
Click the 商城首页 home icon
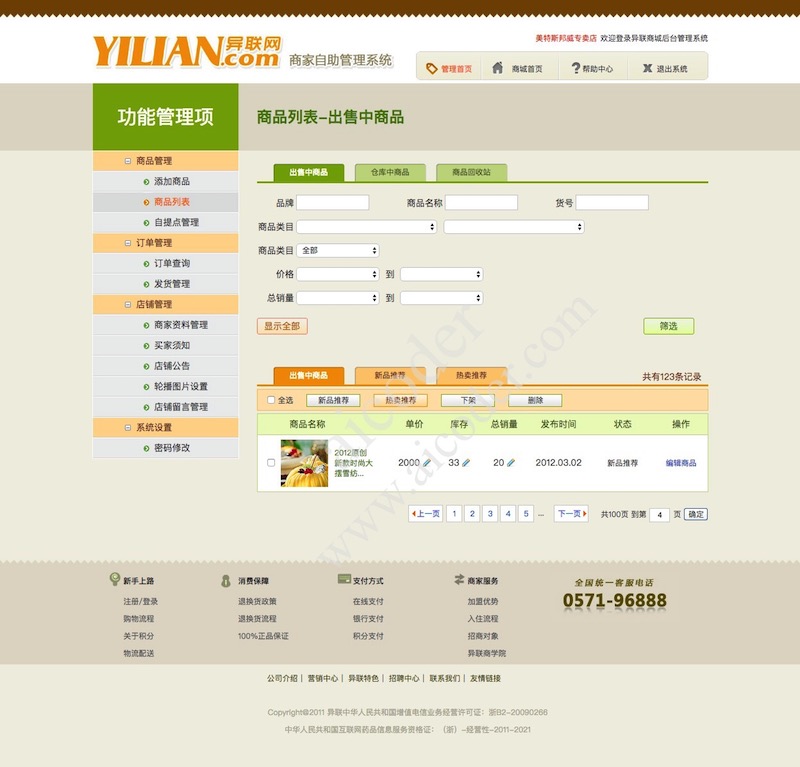click(495, 67)
